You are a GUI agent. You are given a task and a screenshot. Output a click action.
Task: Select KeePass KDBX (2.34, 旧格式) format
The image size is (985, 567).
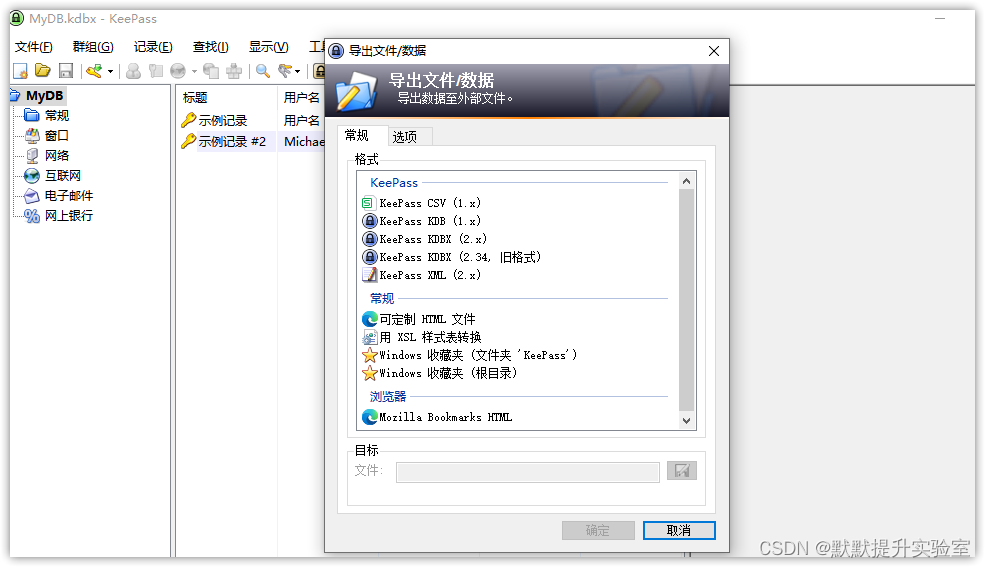[460, 257]
